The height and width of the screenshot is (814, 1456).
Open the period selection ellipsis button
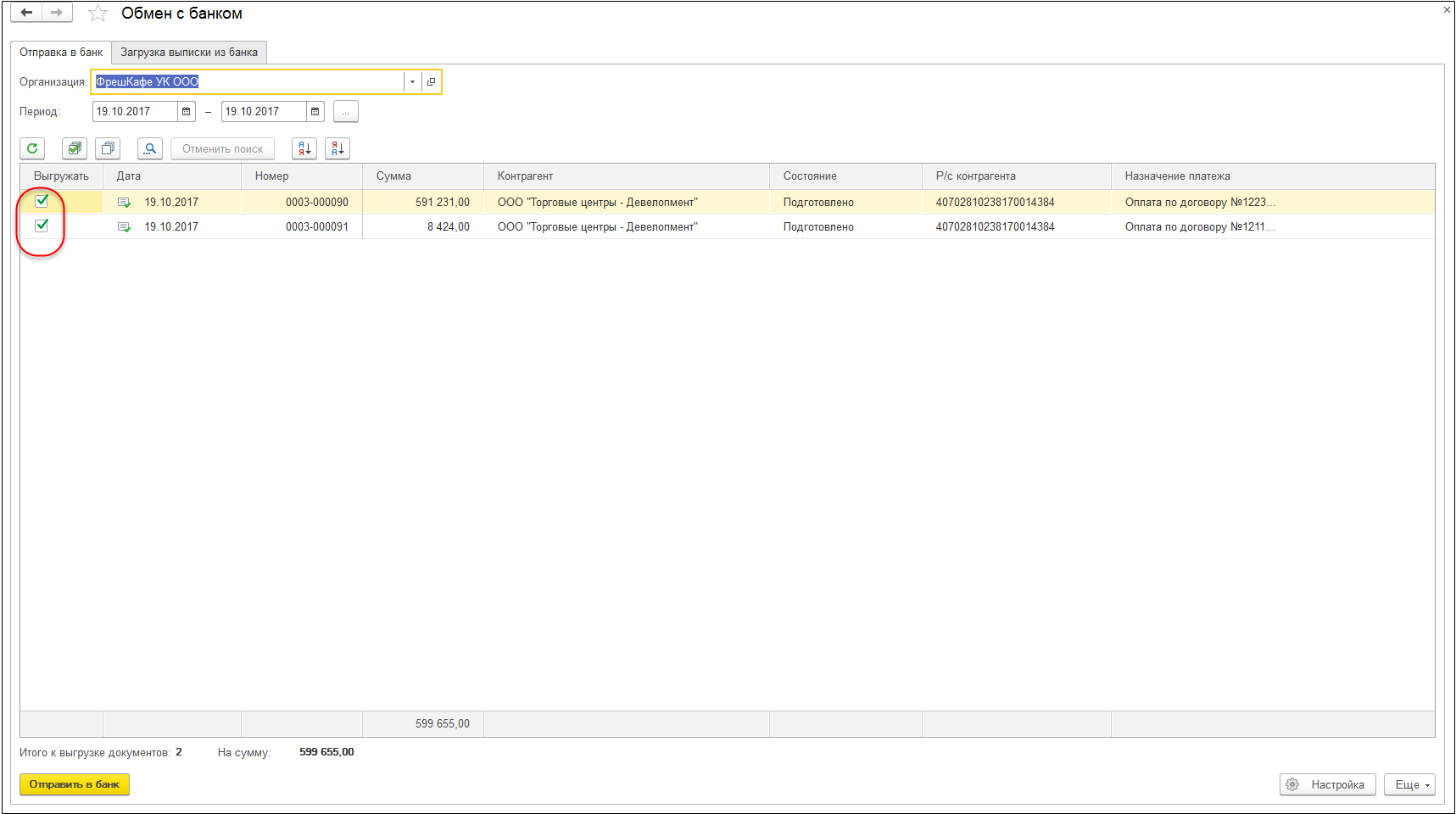coord(345,111)
